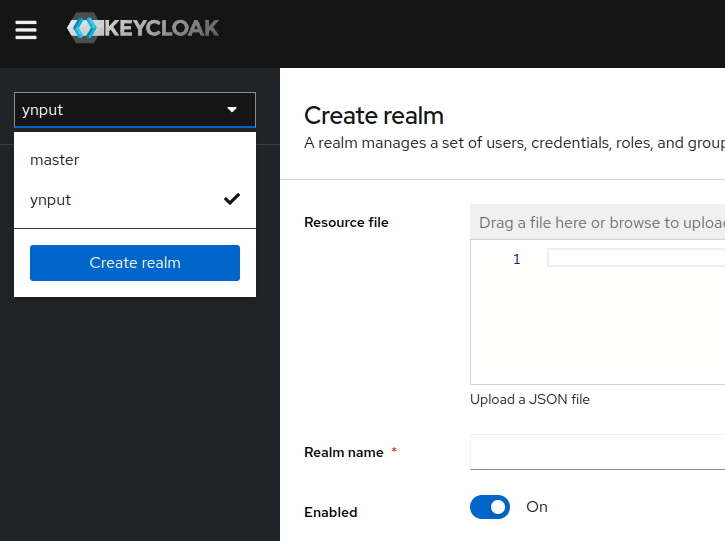This screenshot has height=541, width=725.
Task: Select the ynput realm option
Action: click(x=135, y=200)
